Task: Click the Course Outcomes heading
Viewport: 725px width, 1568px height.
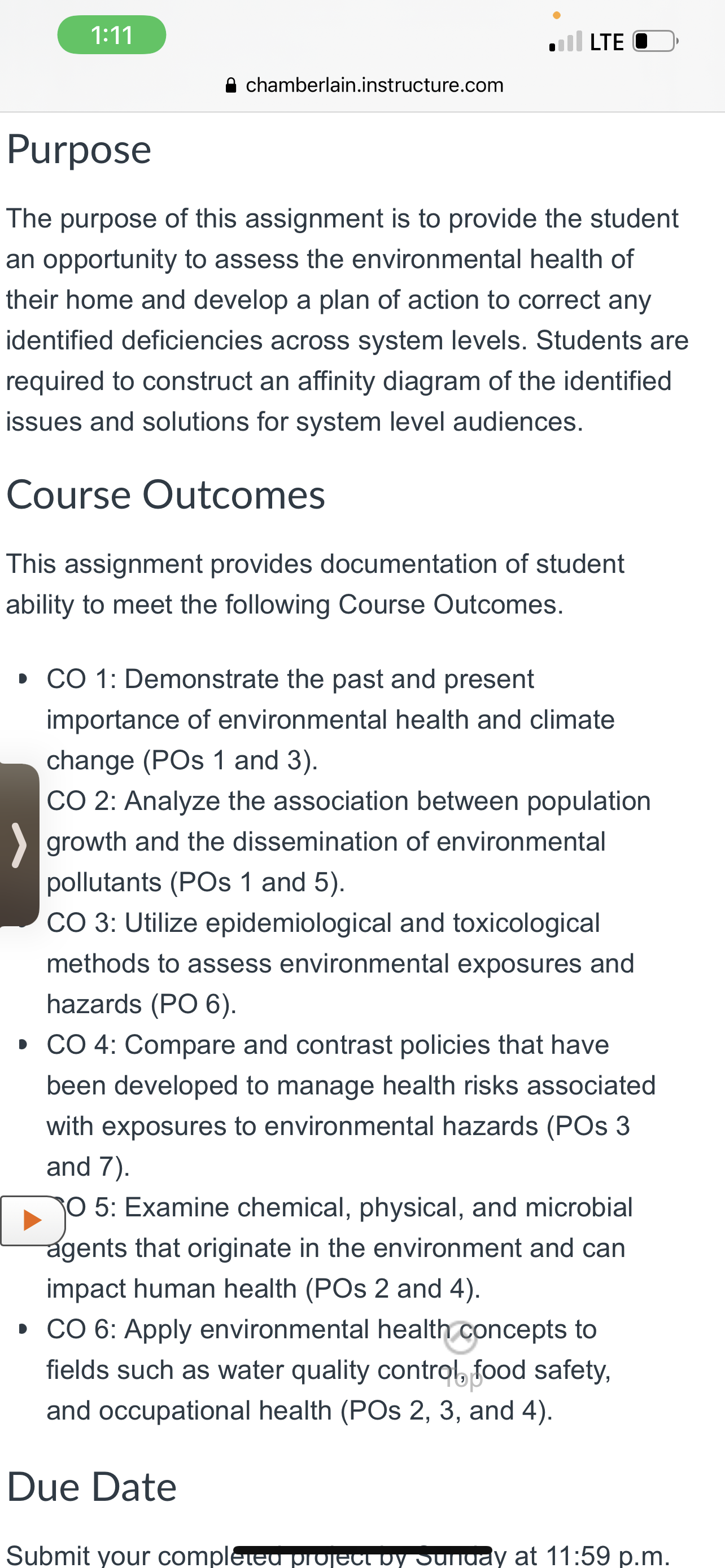Action: click(x=165, y=494)
